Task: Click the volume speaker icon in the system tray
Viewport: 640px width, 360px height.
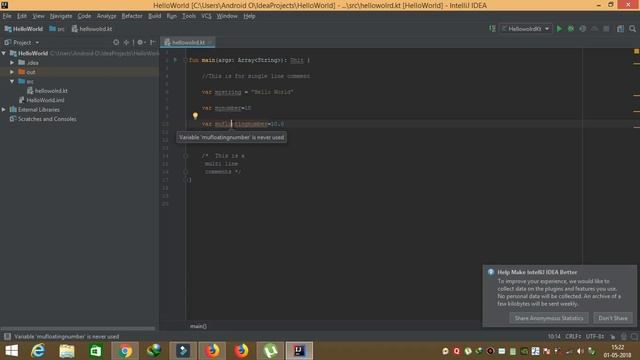Action: (x=580, y=351)
